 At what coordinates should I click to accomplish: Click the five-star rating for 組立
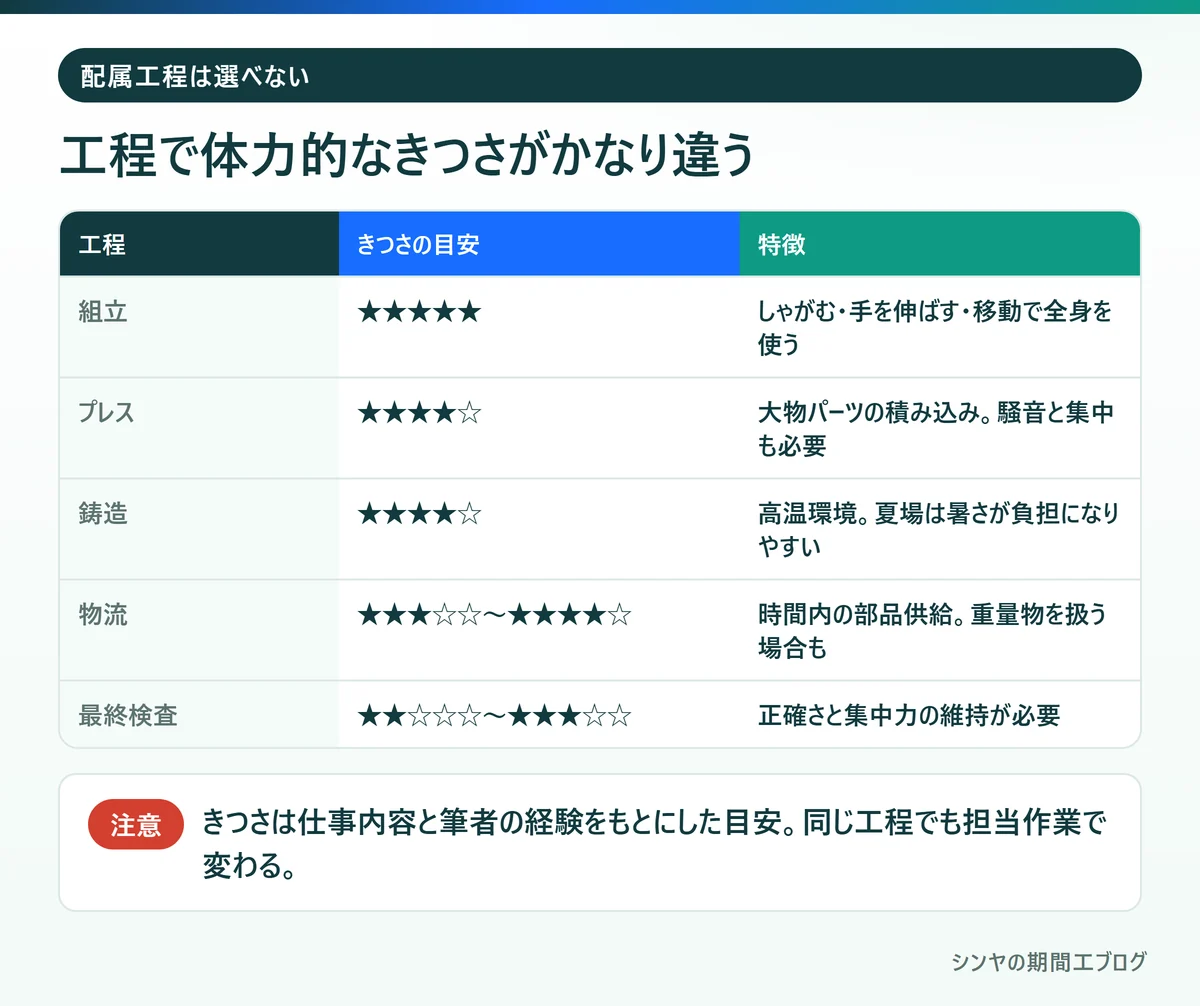419,312
